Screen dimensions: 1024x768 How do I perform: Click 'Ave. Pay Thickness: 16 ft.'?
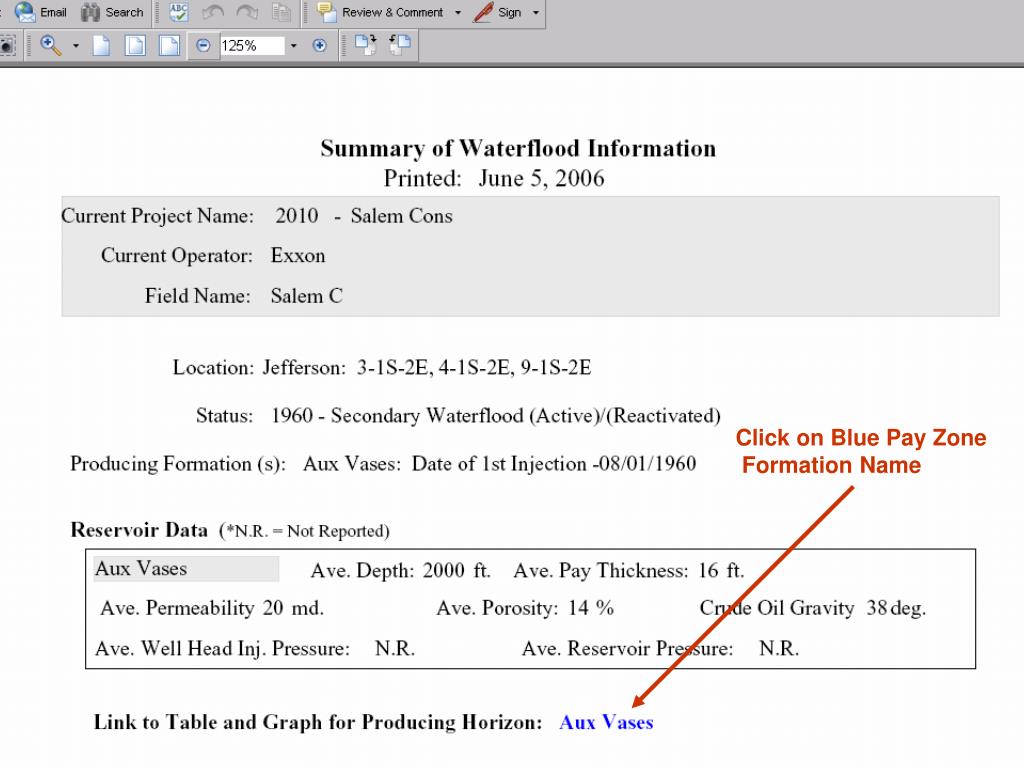coord(629,571)
